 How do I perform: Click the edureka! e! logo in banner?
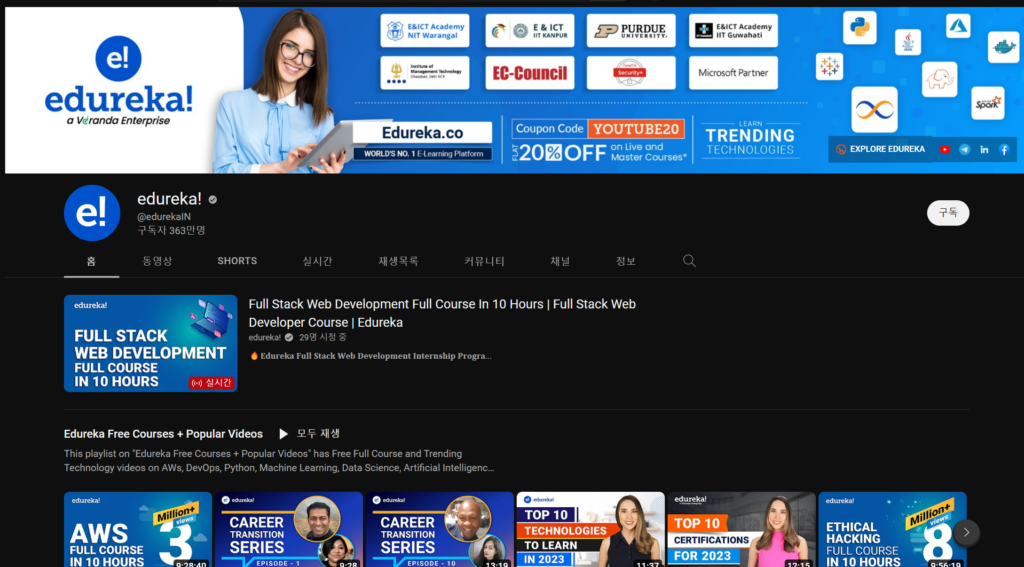[118, 59]
